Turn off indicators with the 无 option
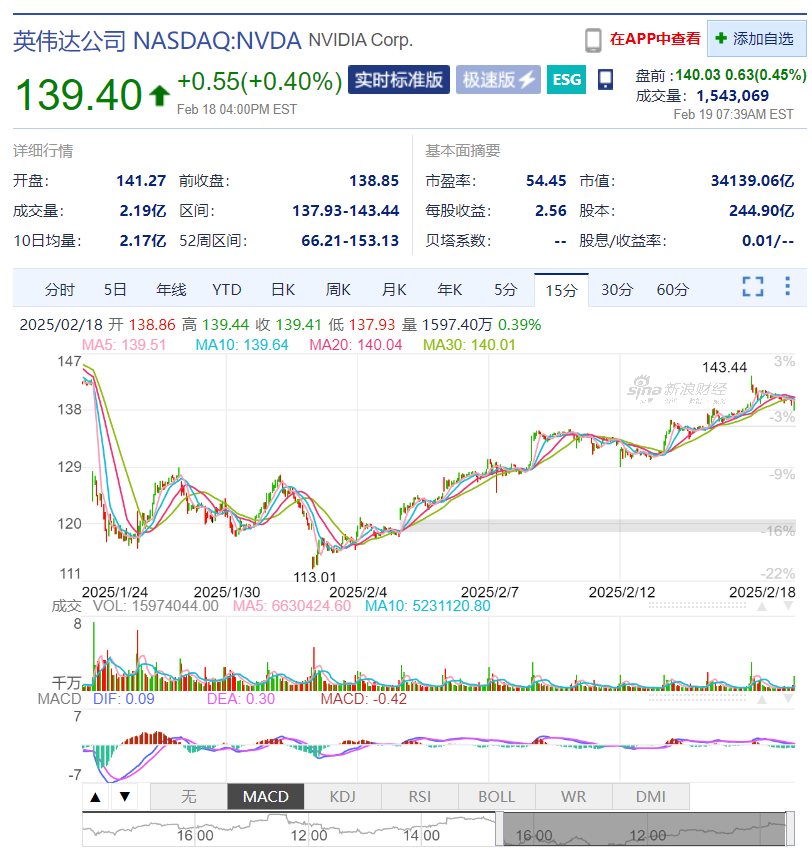This screenshot has height=859, width=812. click(x=188, y=797)
